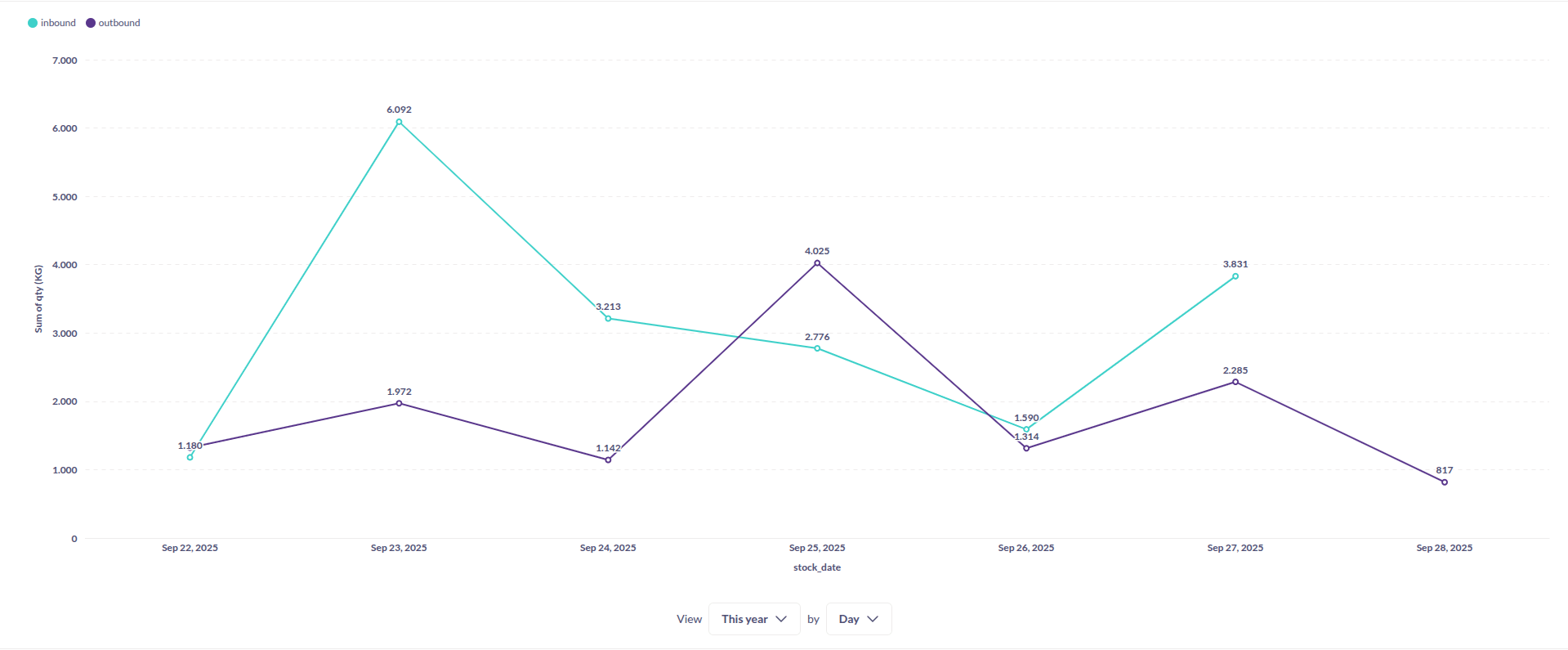Click the 'Sum of qty (KG)' y-axis title
Image resolution: width=1568 pixels, height=650 pixels.
[x=38, y=298]
